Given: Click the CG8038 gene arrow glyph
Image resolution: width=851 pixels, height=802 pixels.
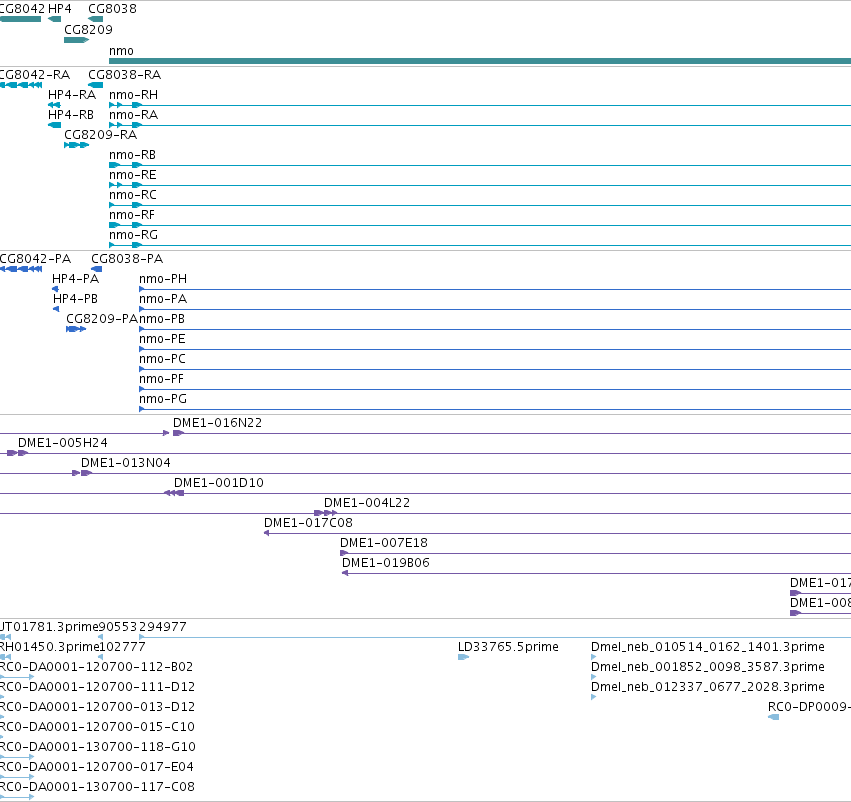Looking at the screenshot, I should click(96, 19).
